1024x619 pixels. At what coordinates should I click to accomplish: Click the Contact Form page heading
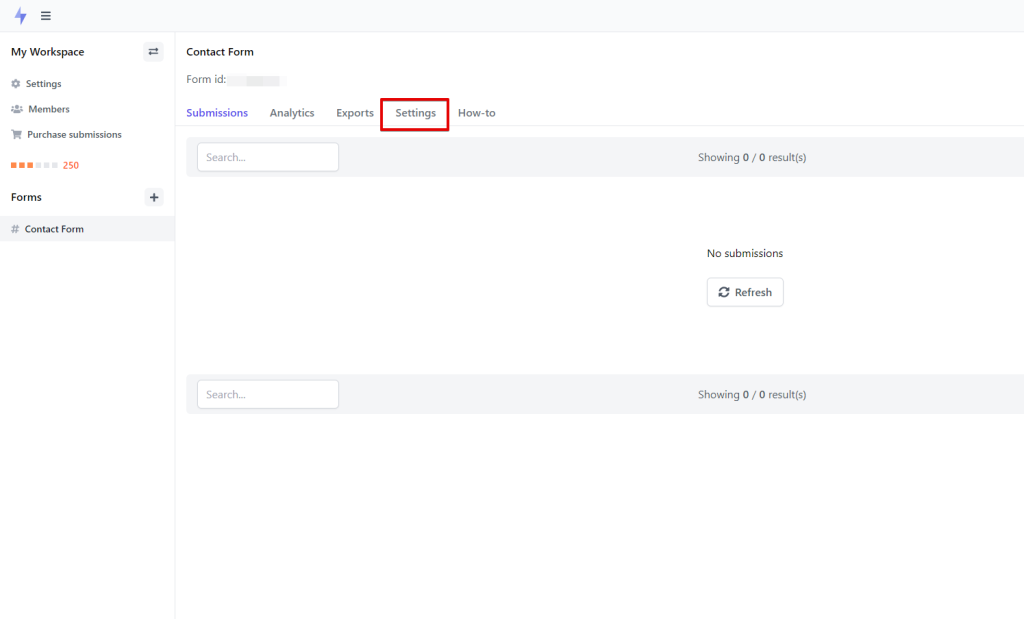(x=220, y=52)
